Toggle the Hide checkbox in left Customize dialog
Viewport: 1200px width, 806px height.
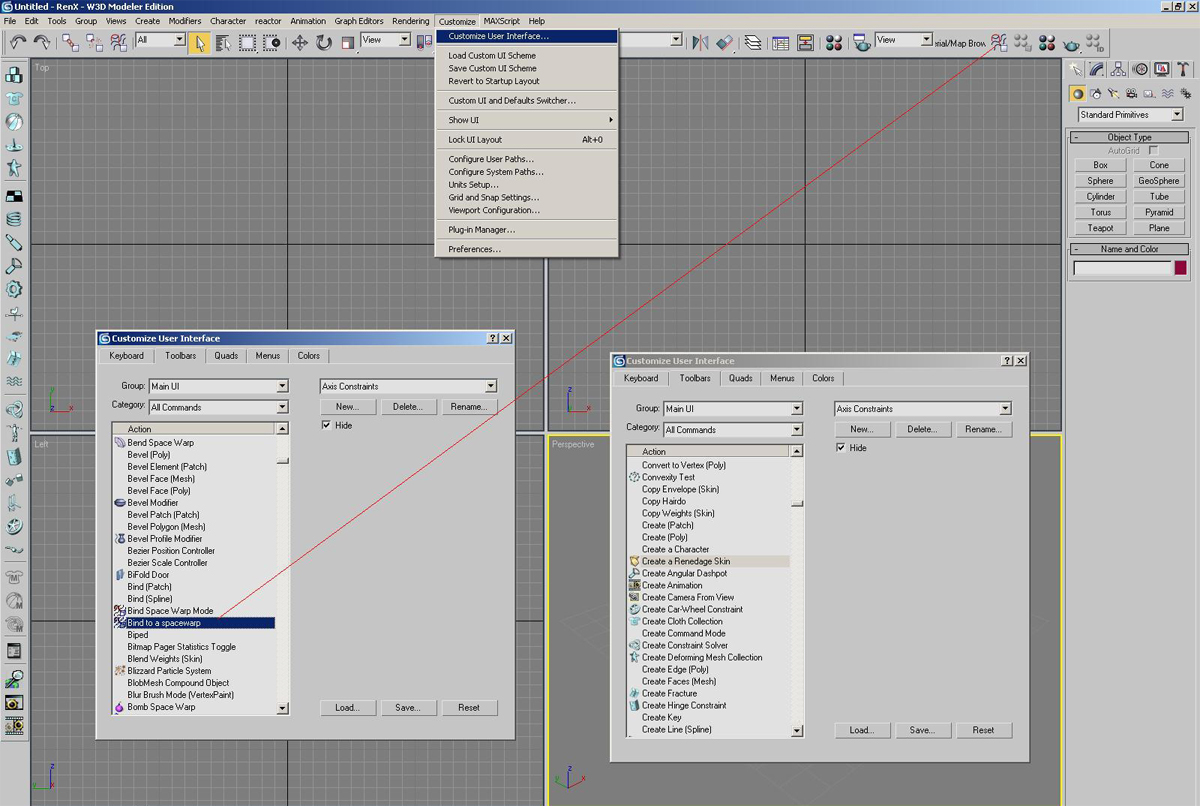click(x=327, y=425)
